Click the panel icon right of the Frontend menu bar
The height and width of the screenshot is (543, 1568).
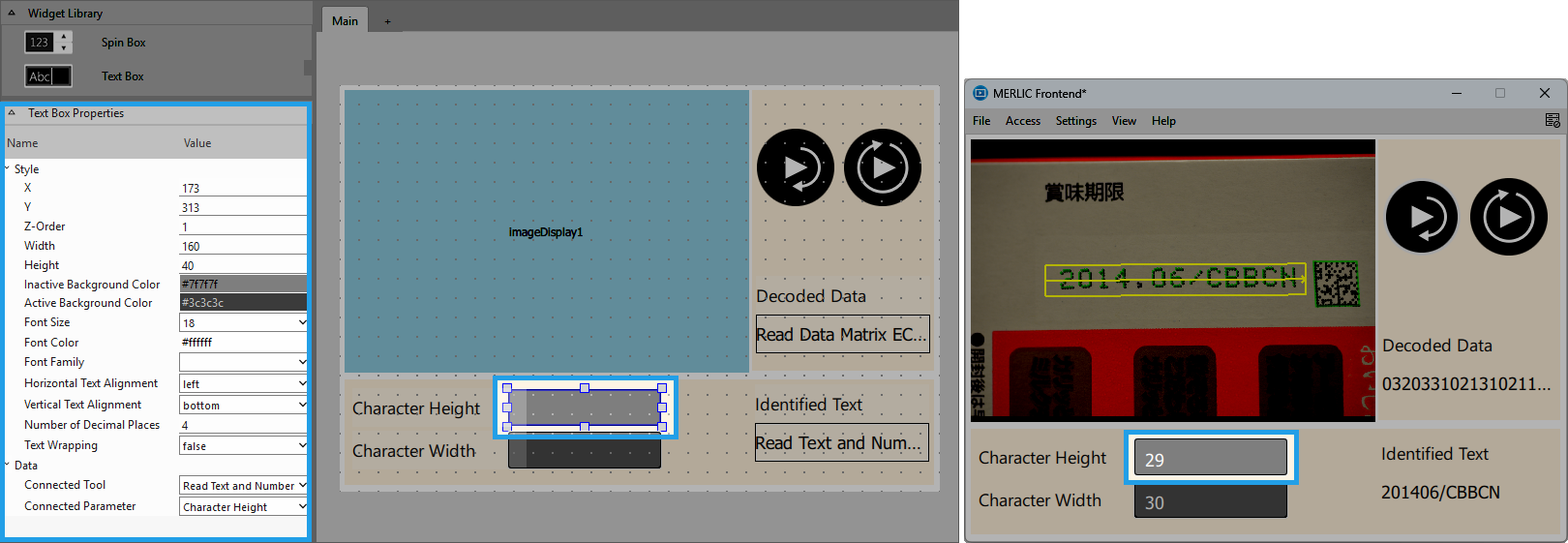pos(1552,121)
